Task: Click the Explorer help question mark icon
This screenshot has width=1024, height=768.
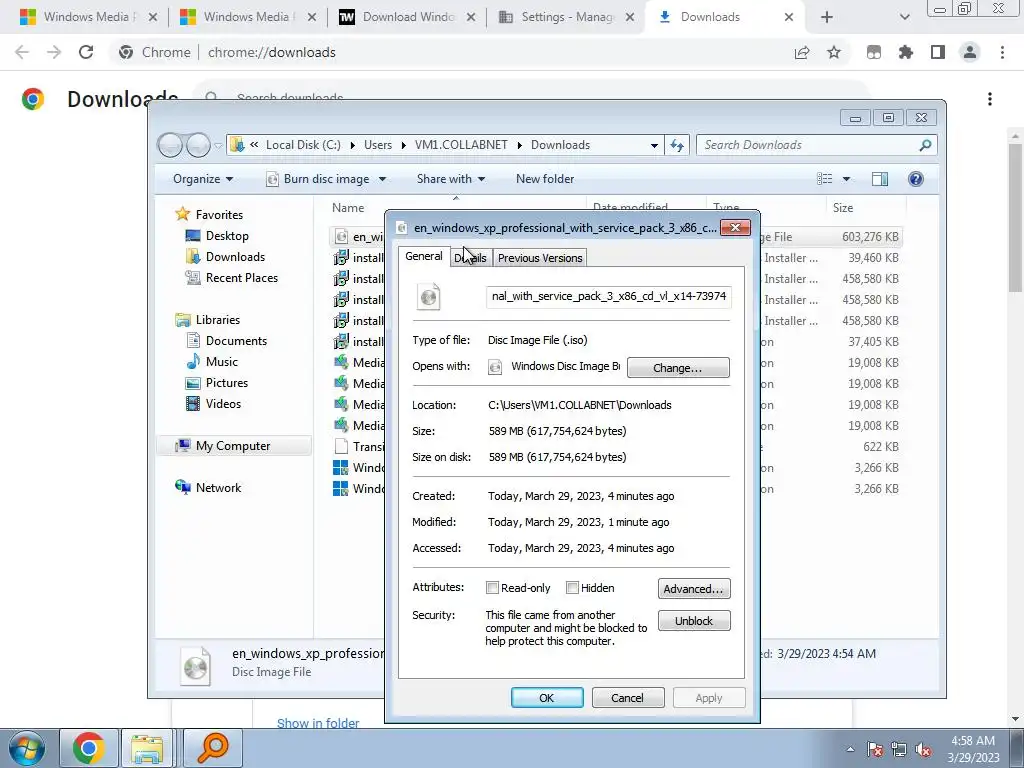Action: pos(916,179)
